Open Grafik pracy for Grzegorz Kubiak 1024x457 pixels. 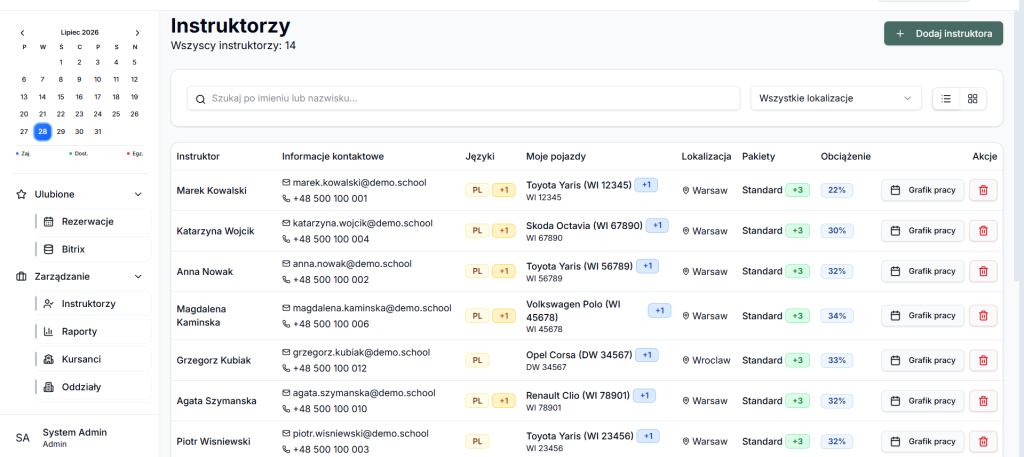point(922,360)
